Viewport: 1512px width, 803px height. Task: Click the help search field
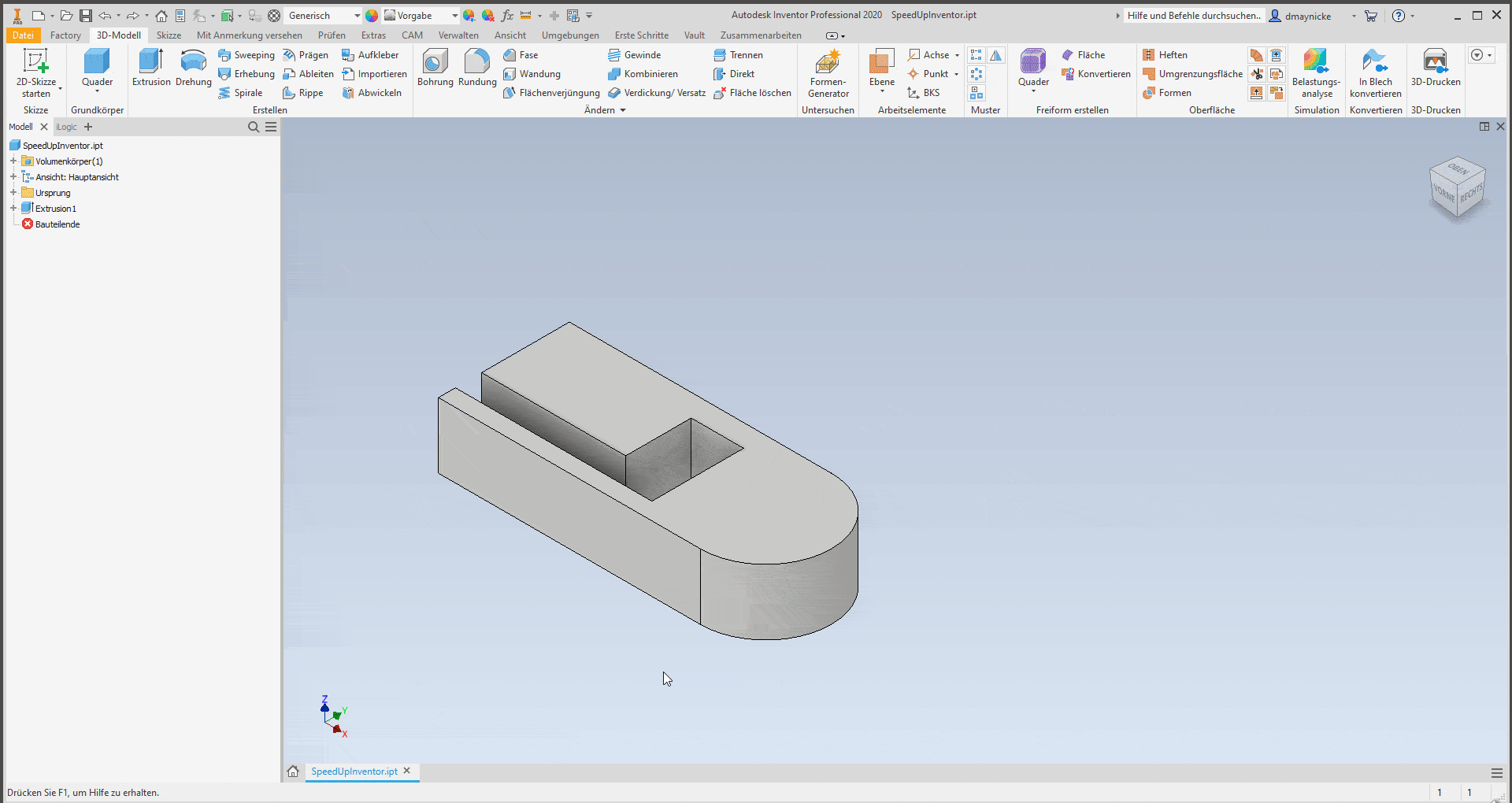pyautogui.click(x=1194, y=15)
